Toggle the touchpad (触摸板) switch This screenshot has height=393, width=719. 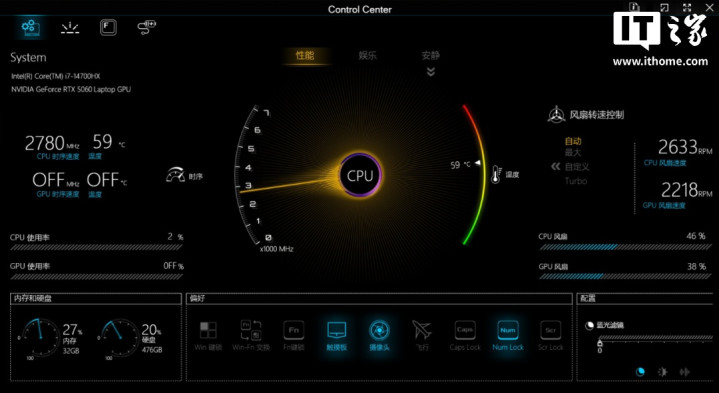coord(336,335)
